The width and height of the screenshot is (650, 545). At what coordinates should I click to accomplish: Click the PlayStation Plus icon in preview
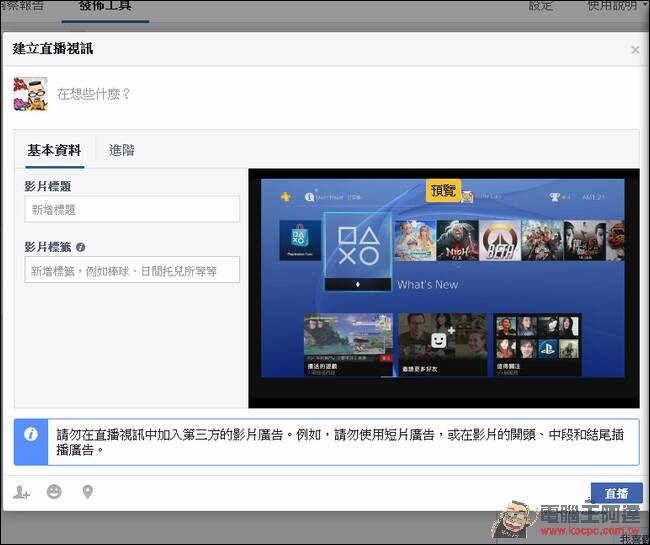pos(286,197)
